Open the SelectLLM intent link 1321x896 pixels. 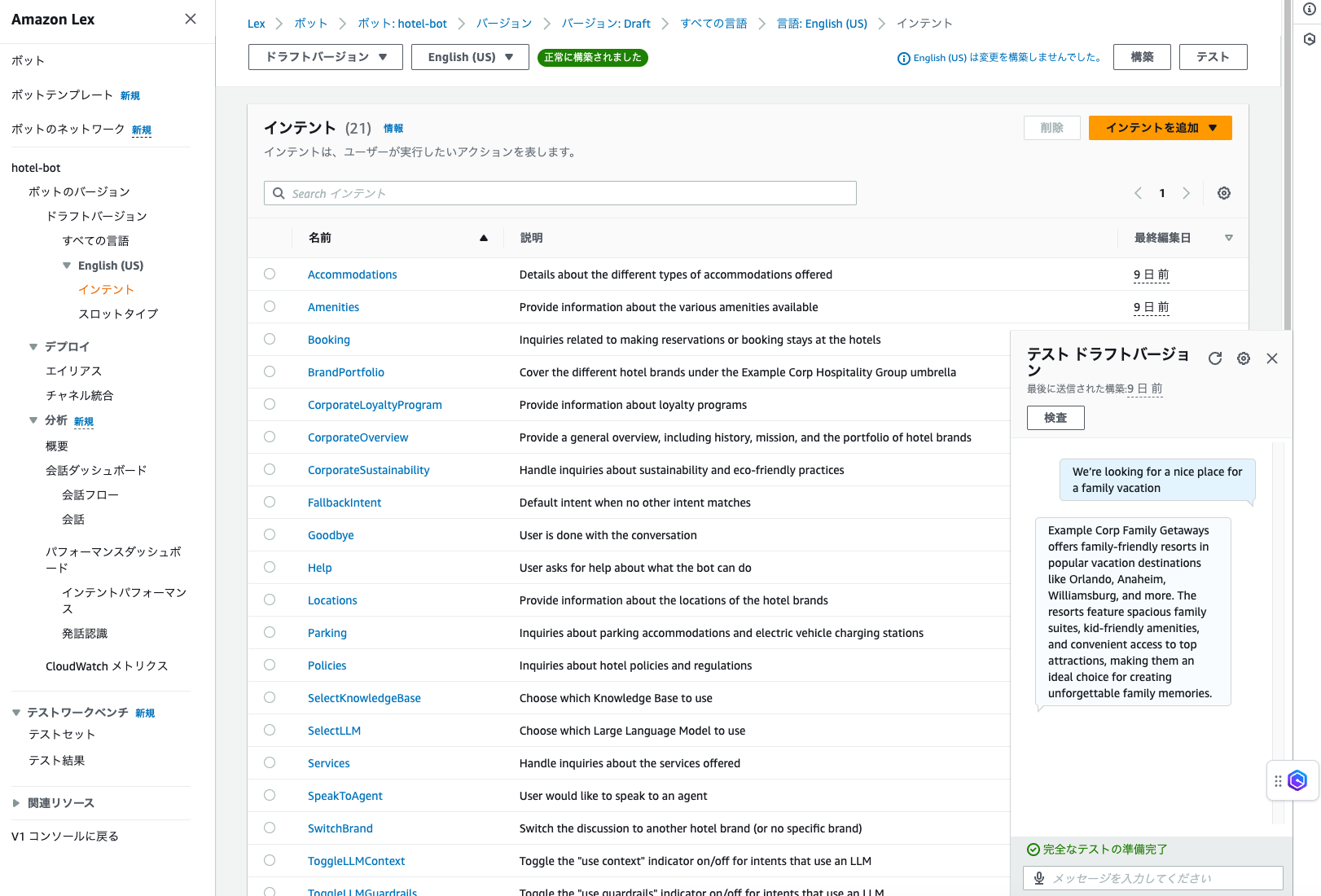pos(334,731)
